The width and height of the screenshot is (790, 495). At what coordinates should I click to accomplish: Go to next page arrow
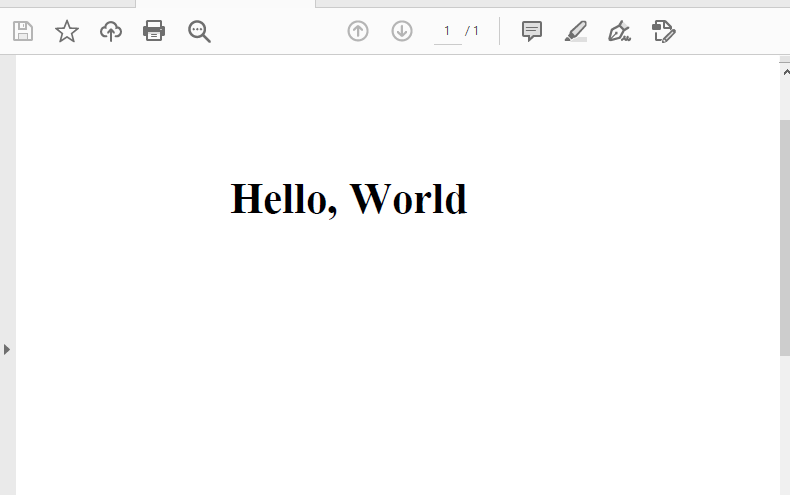tap(402, 31)
